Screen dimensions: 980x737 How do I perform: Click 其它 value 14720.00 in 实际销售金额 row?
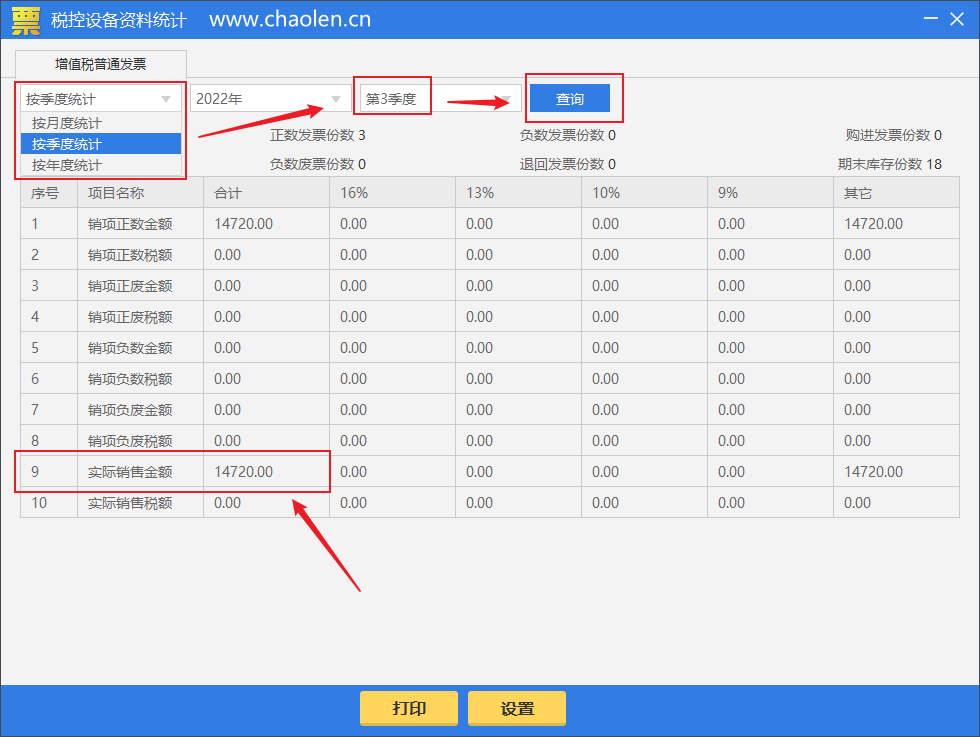point(873,472)
